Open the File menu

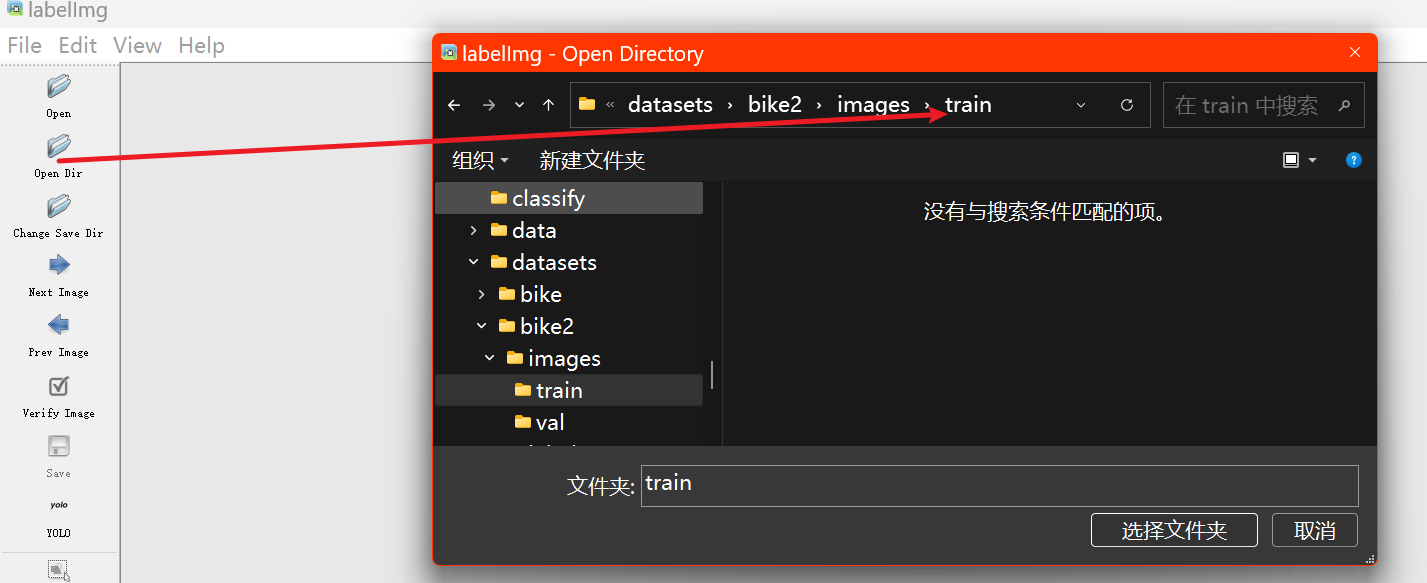pos(24,45)
